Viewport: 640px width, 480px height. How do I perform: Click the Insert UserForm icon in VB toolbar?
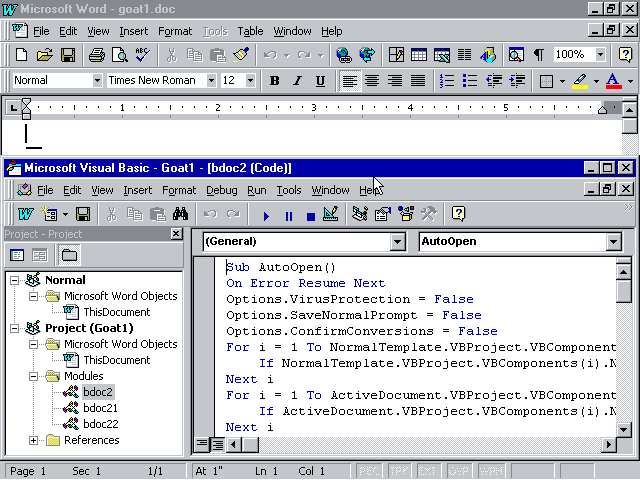49,214
